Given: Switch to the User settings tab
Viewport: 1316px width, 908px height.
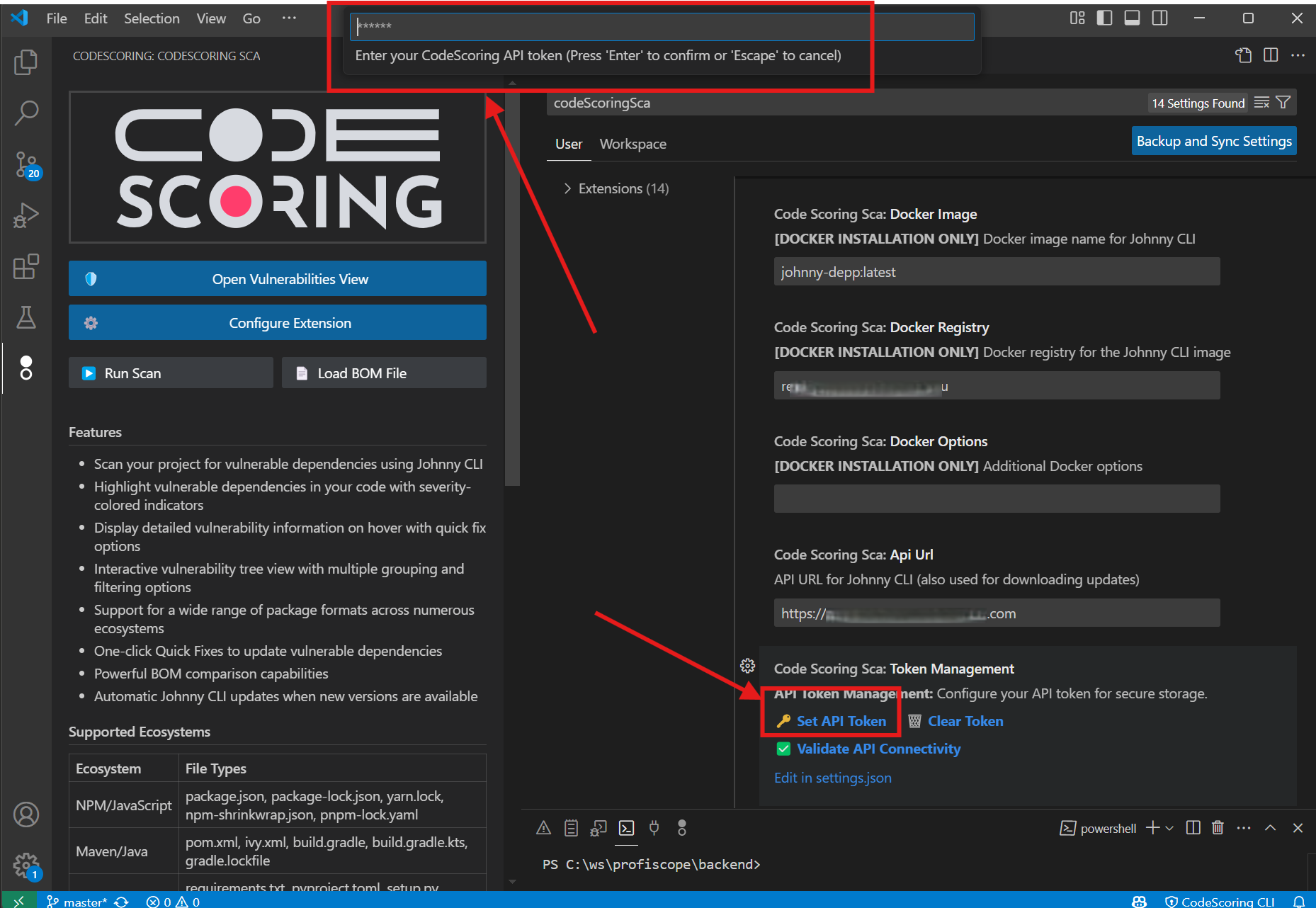Looking at the screenshot, I should (x=569, y=144).
